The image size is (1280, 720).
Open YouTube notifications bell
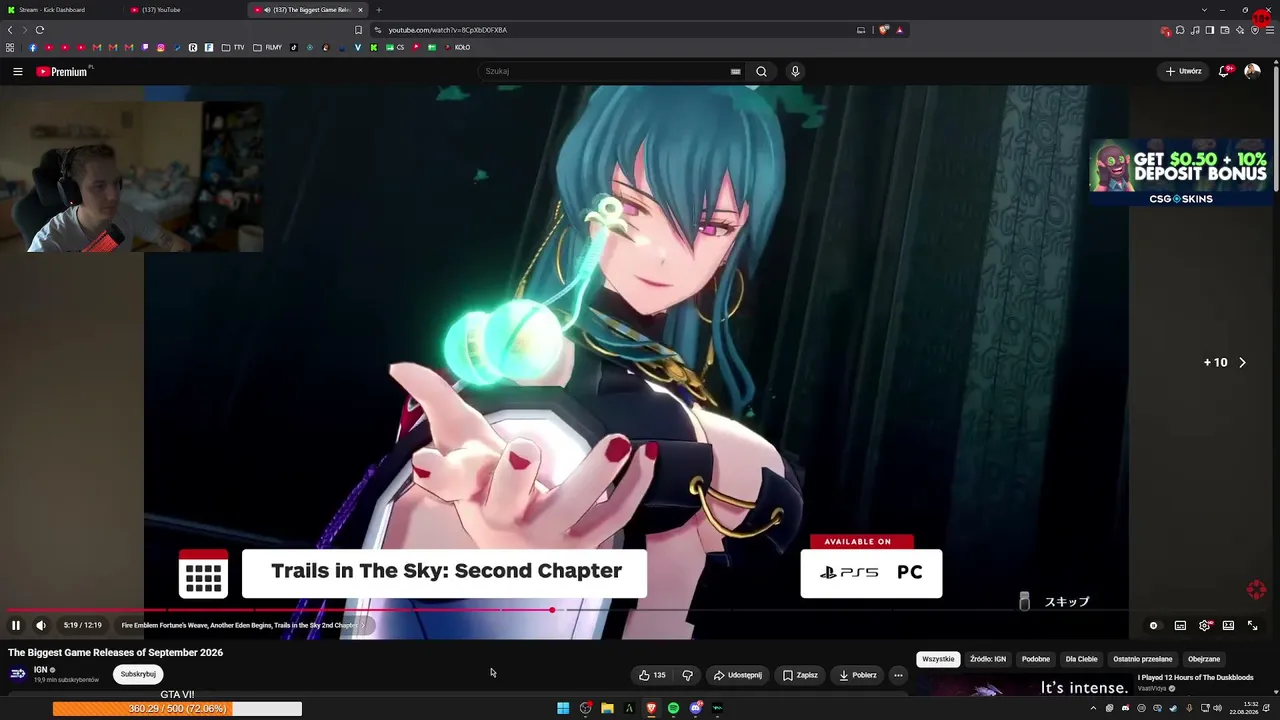[x=1224, y=71]
